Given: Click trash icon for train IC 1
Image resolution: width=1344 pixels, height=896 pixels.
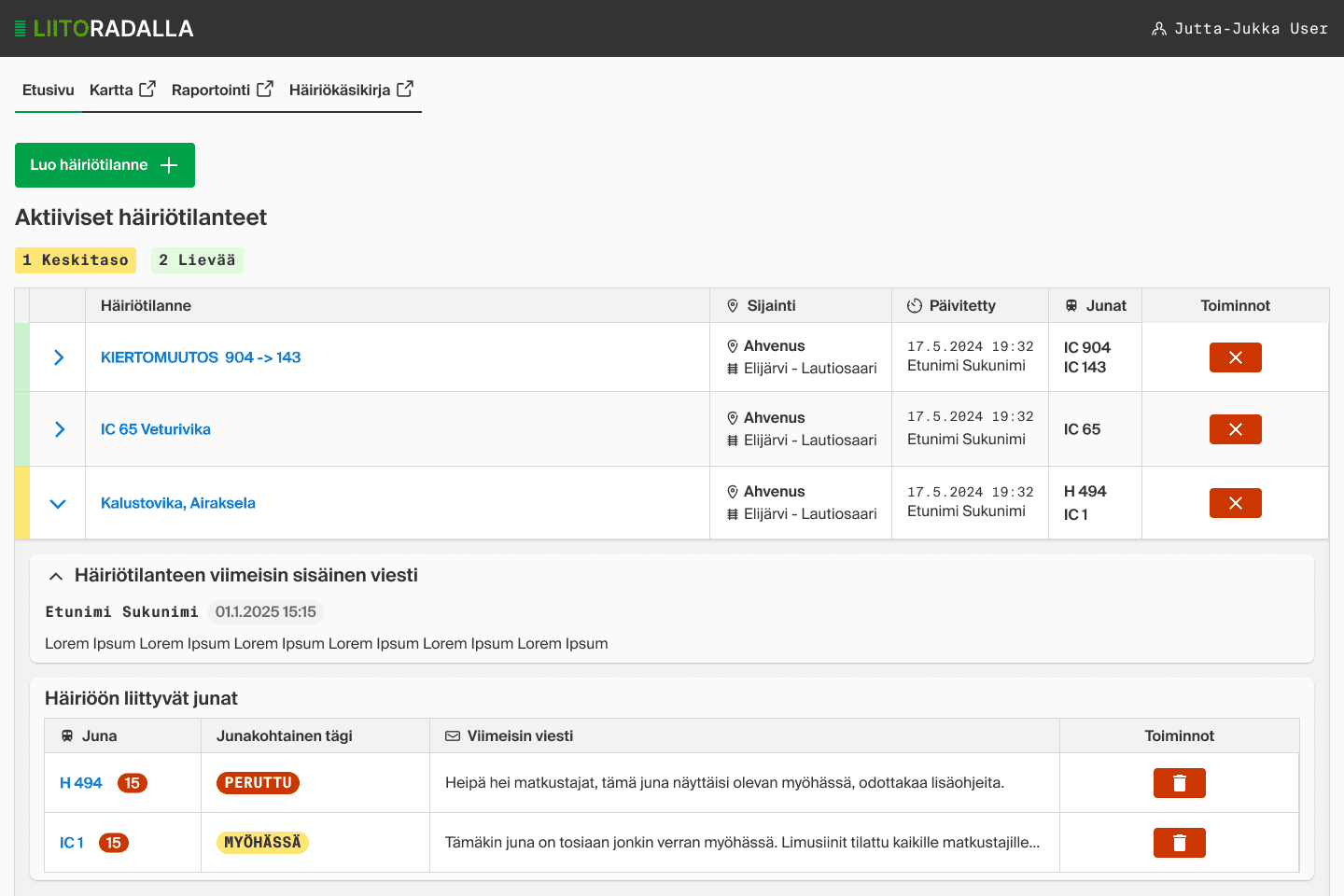Looking at the screenshot, I should tap(1179, 843).
